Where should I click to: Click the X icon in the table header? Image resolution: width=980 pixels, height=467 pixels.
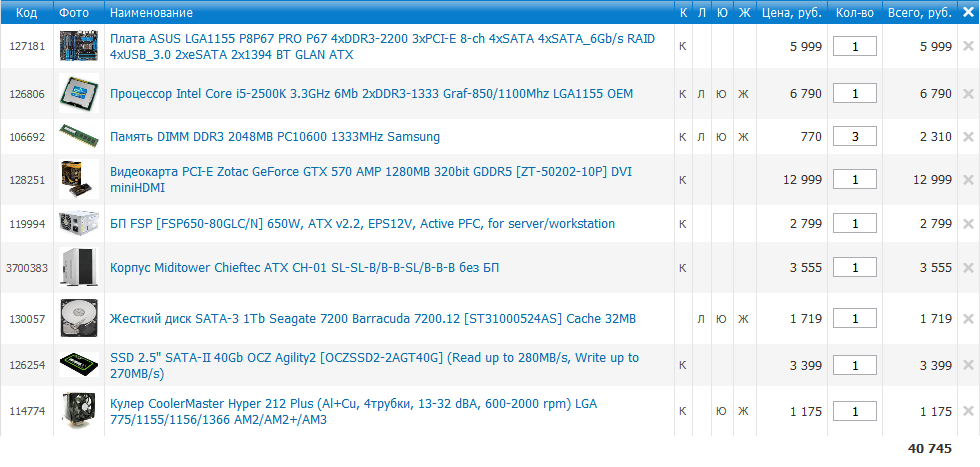click(x=968, y=13)
